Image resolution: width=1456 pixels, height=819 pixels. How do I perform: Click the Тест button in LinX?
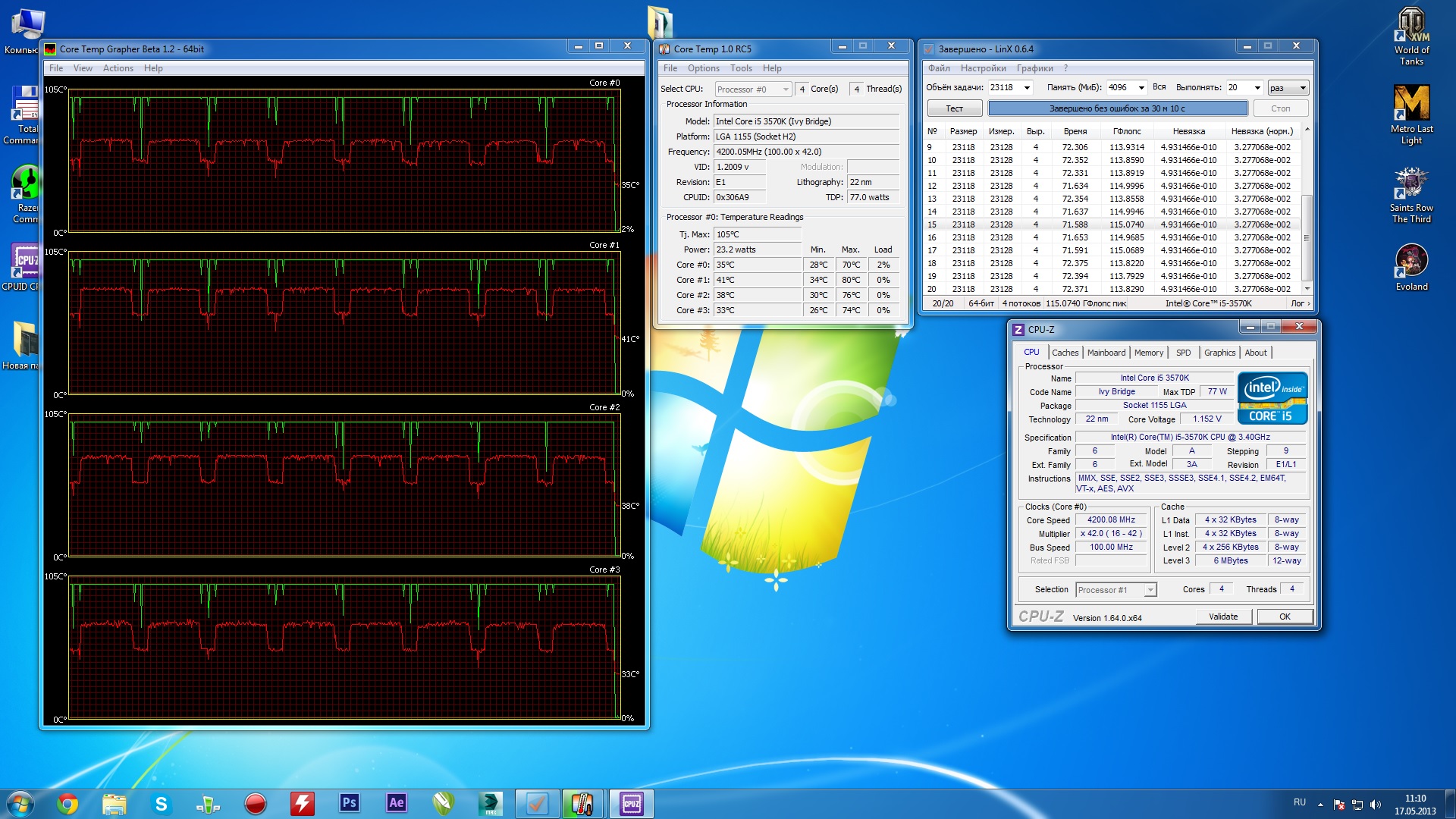point(954,108)
